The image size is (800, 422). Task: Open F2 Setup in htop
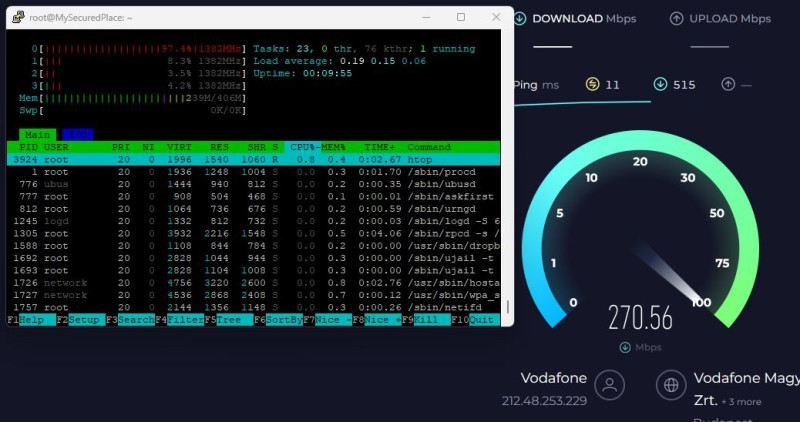click(x=81, y=320)
